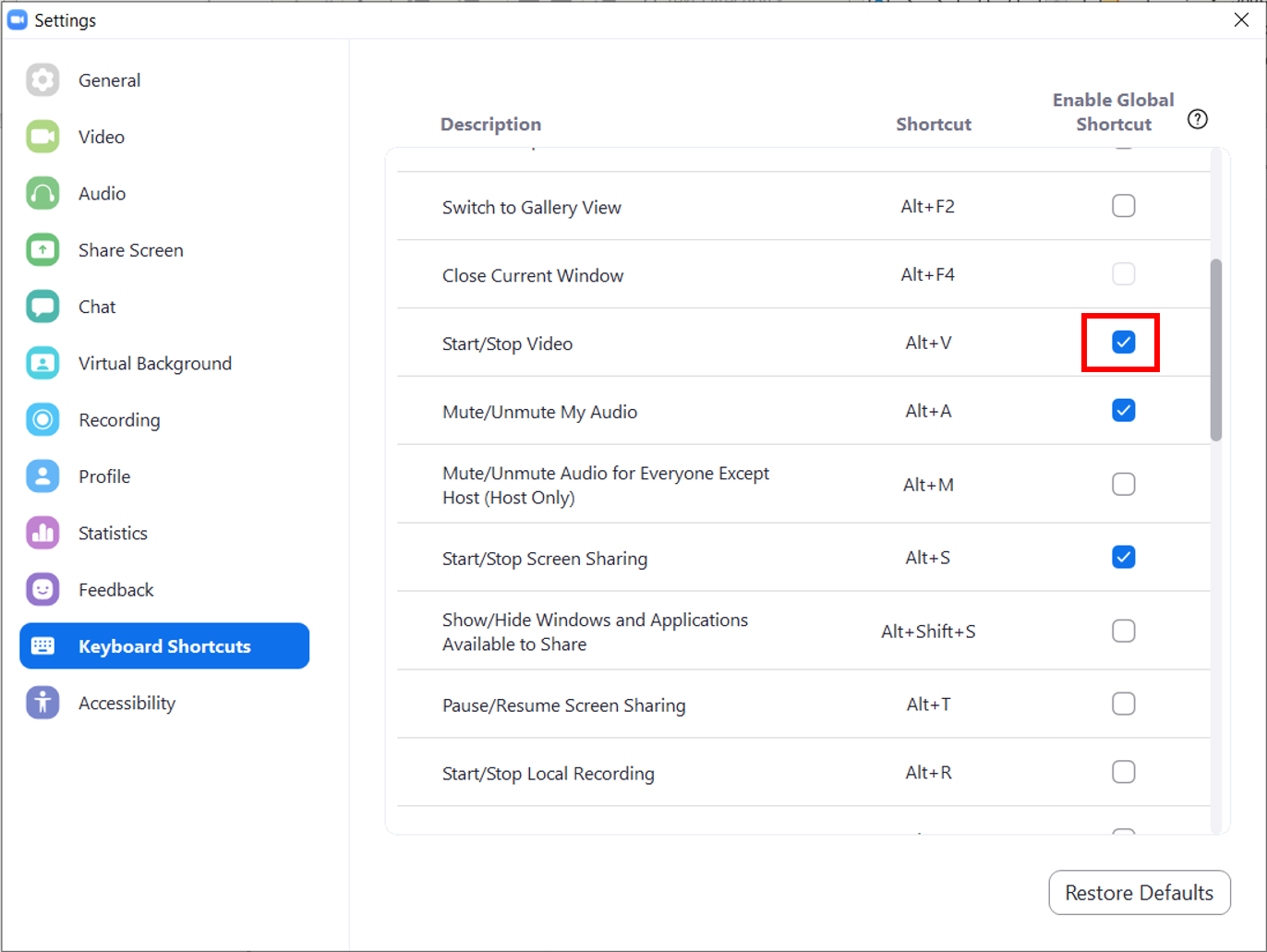Enable global shortcut for Switch to Gallery View
This screenshot has height=952, width=1267.
(1123, 206)
